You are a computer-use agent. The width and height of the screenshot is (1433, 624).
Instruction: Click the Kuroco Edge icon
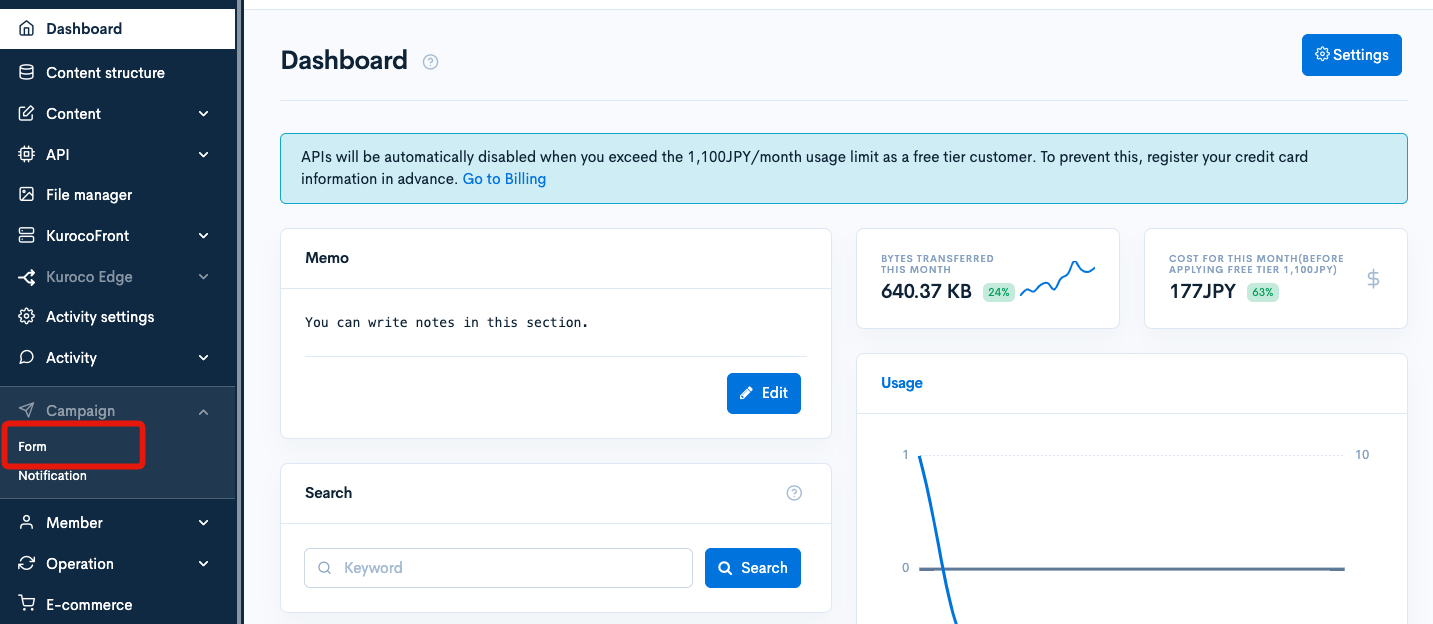pos(24,276)
